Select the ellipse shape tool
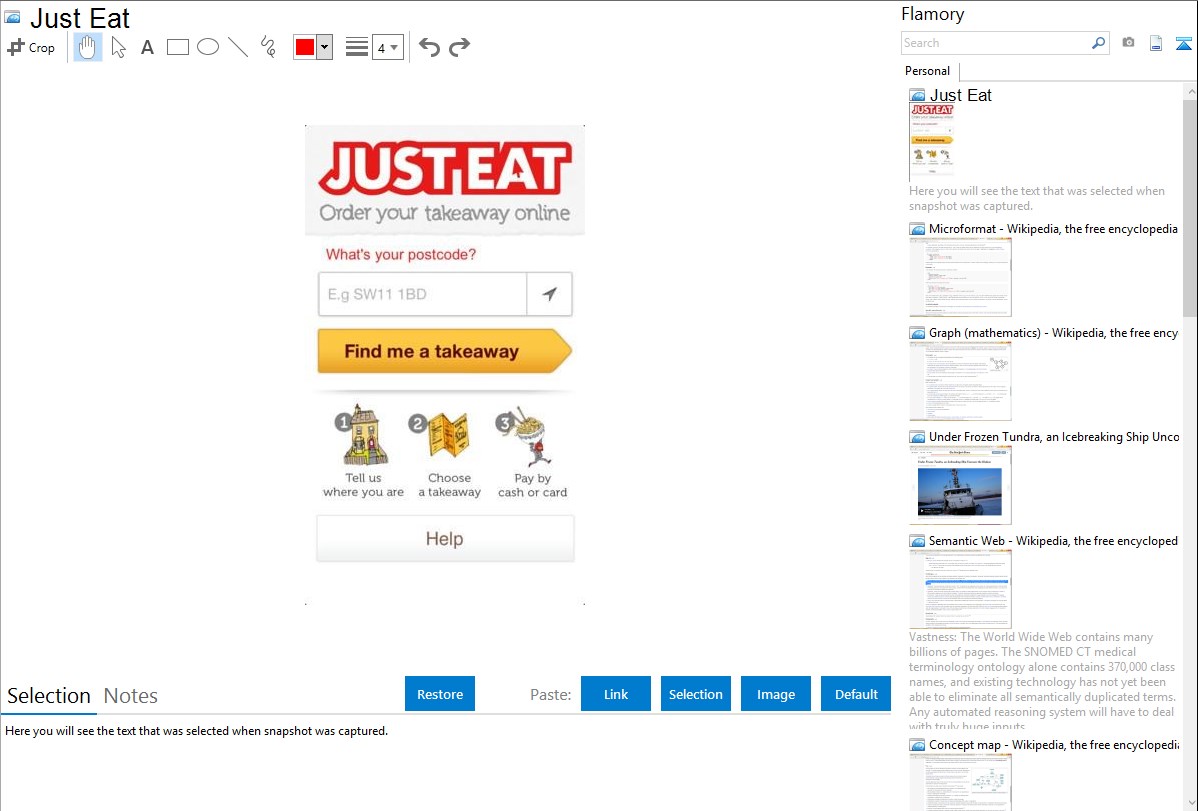The image size is (1198, 811). (208, 47)
